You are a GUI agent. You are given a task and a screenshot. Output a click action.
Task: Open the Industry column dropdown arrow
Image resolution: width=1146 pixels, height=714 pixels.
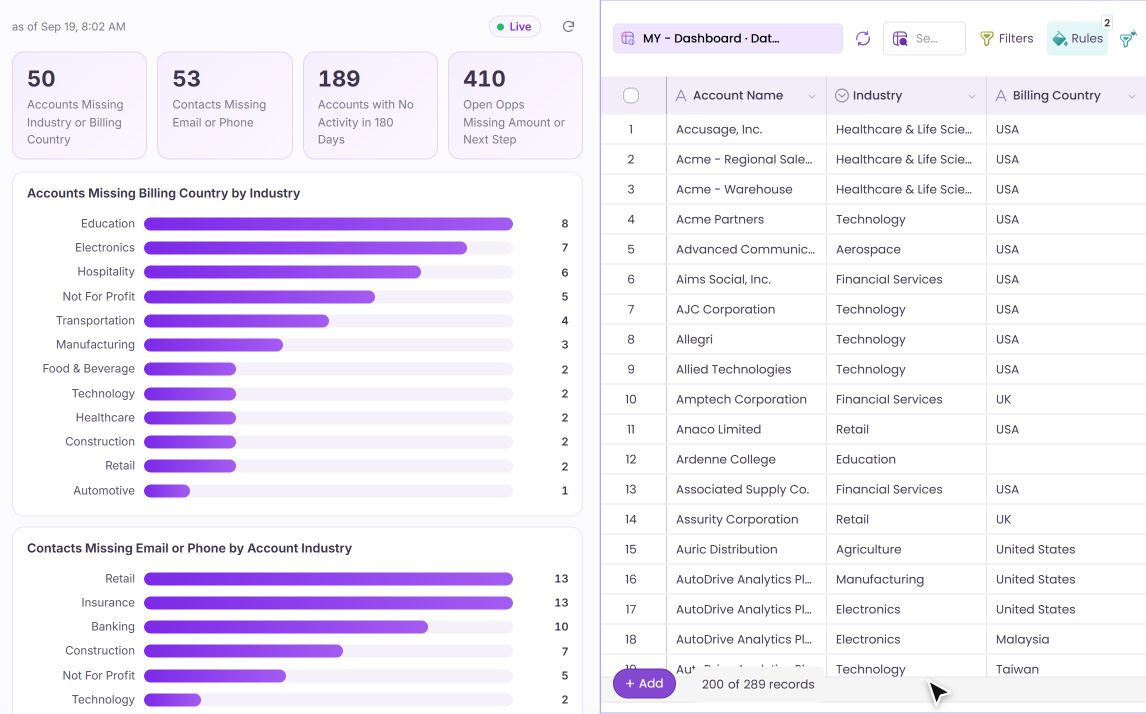[971, 96]
